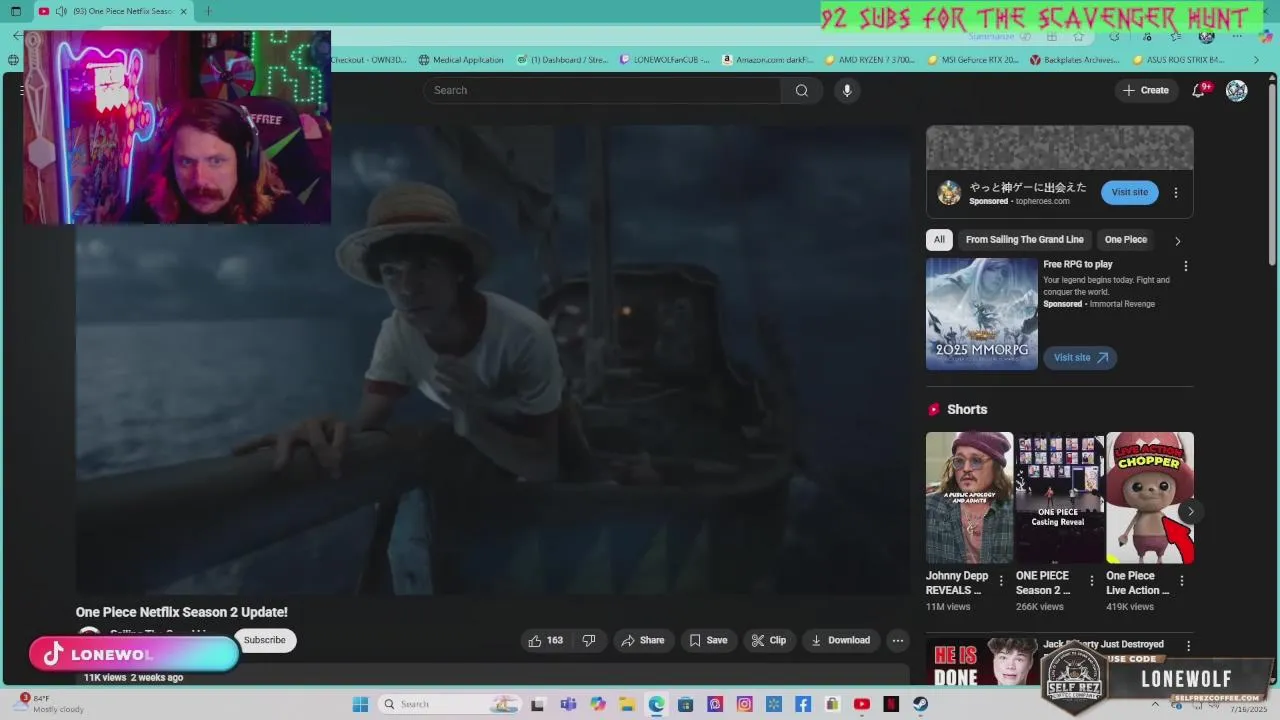Open options for One Piece Live Action short
The height and width of the screenshot is (720, 1280).
point(1181,581)
